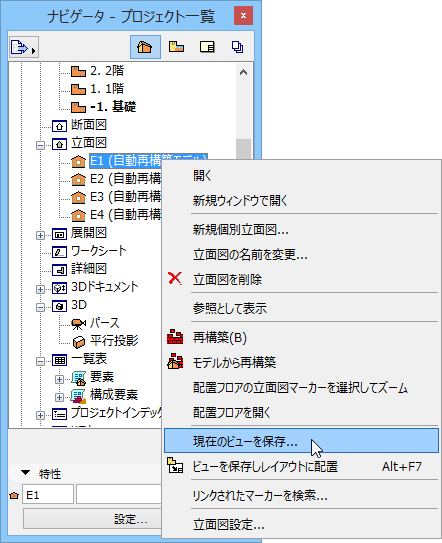Viewport: 442px width, 543px height.
Task: Click the ワークシート worksheet icon
Action: (x=59, y=252)
